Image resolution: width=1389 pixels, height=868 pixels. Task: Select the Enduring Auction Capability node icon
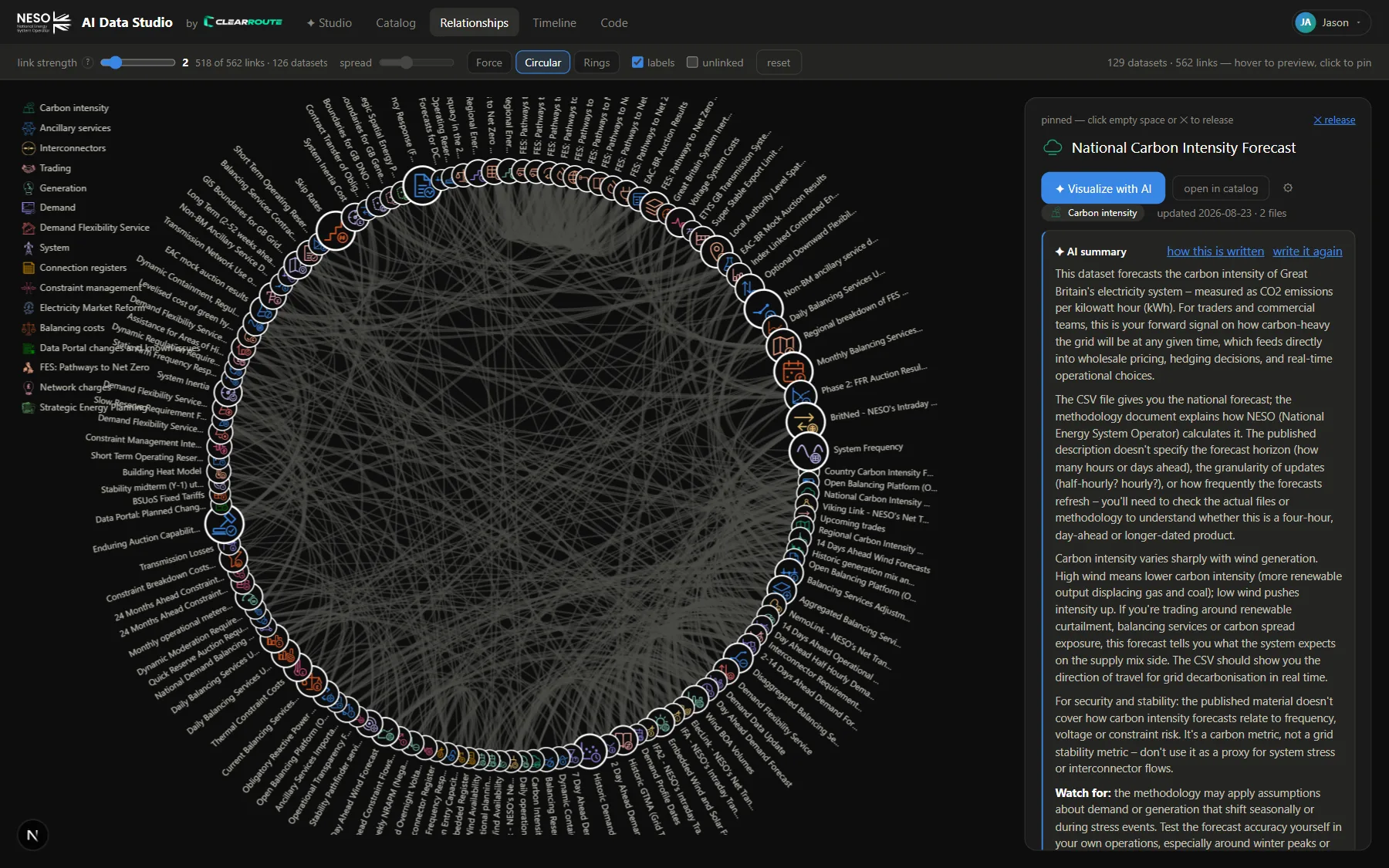[225, 524]
